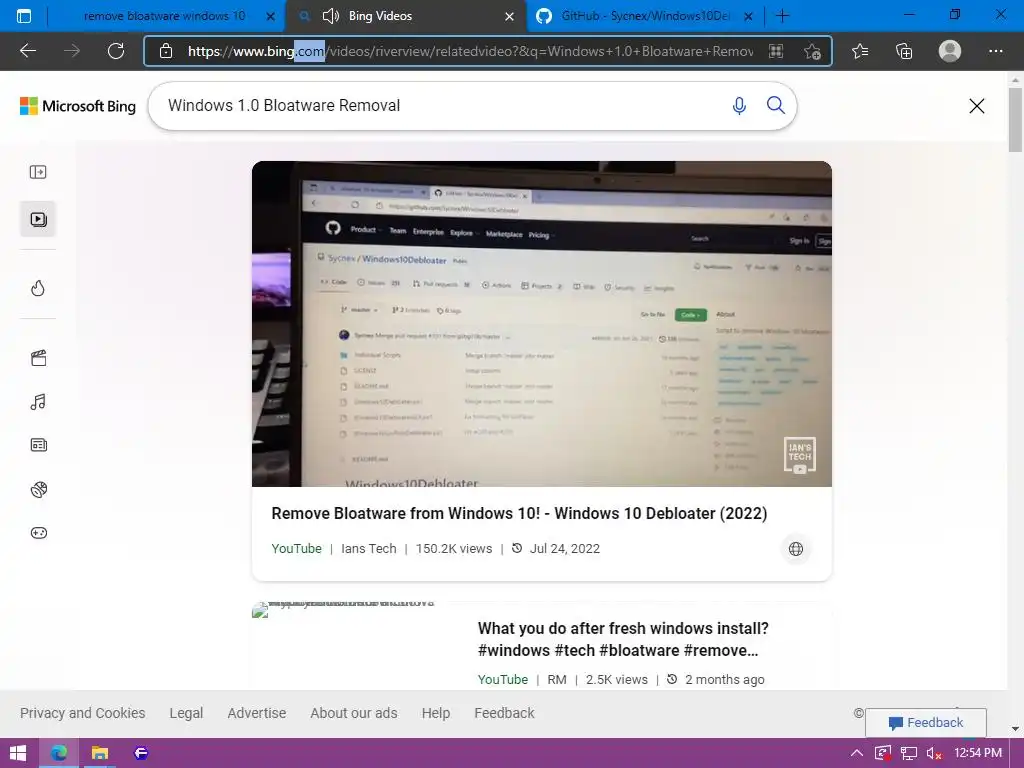Click the '150.2K views' text
Viewport: 1024px width, 768px height.
[454, 549]
